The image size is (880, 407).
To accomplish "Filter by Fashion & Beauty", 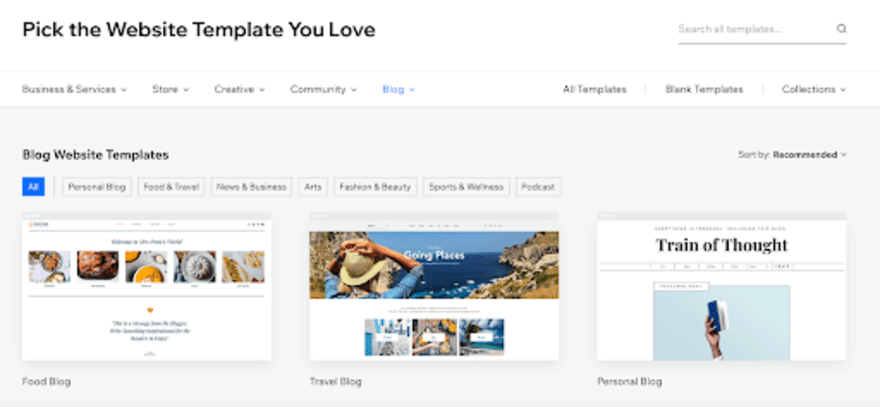I will click(x=375, y=187).
